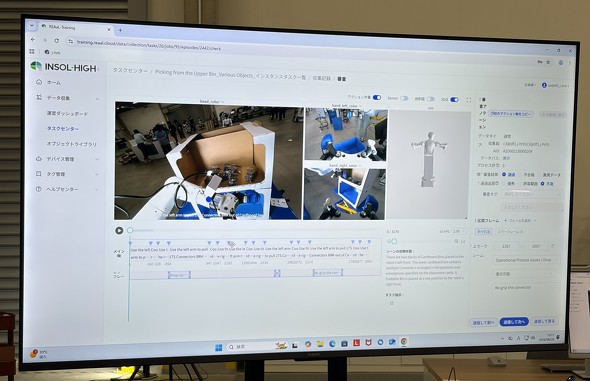Toggle the 2D/3D view switch
The width and height of the screenshot is (590, 381).
pyautogui.click(x=455, y=100)
